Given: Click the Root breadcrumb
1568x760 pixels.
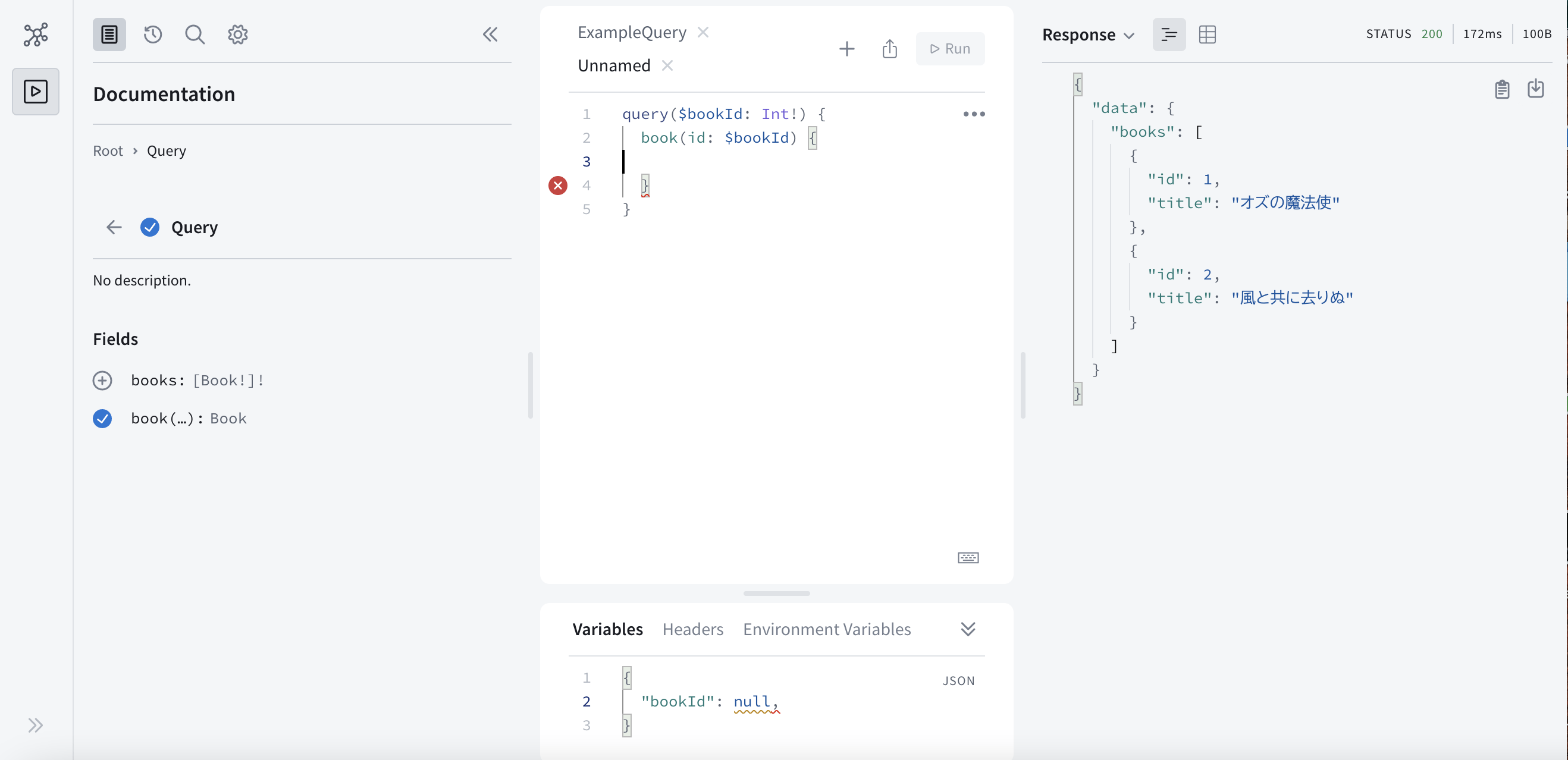Looking at the screenshot, I should coord(108,151).
